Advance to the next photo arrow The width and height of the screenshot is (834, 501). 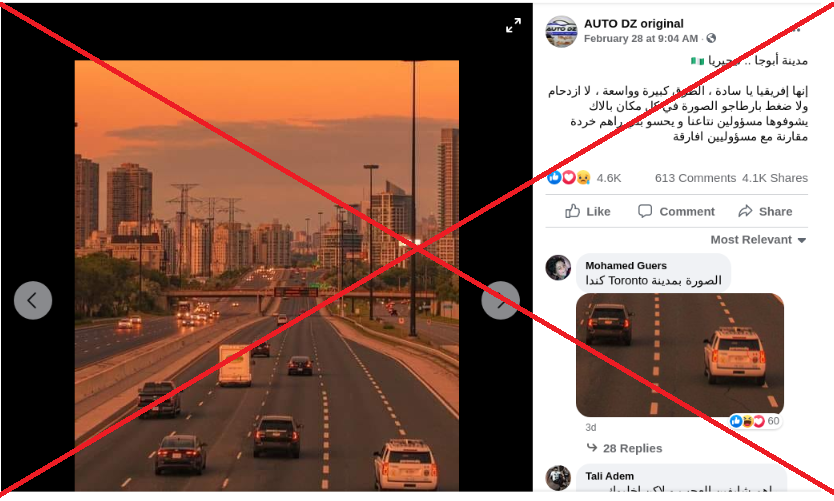(x=501, y=300)
